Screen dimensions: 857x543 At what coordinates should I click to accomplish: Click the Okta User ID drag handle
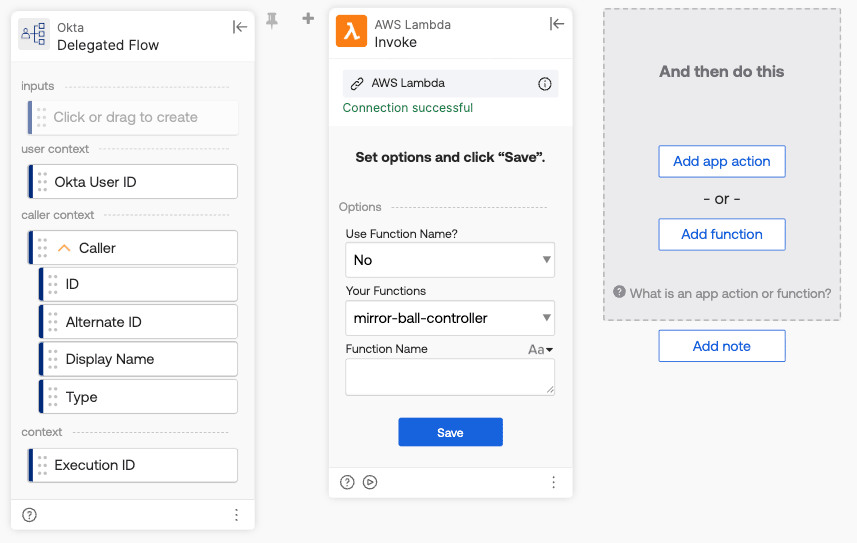42,182
